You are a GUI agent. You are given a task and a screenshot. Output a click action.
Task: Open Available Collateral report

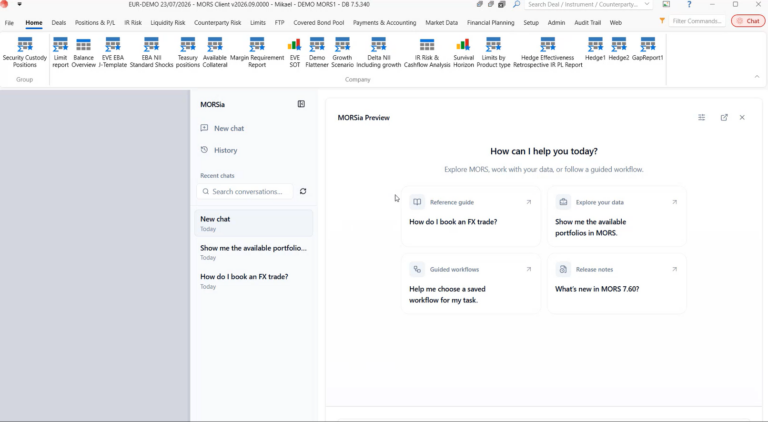pyautogui.click(x=215, y=52)
